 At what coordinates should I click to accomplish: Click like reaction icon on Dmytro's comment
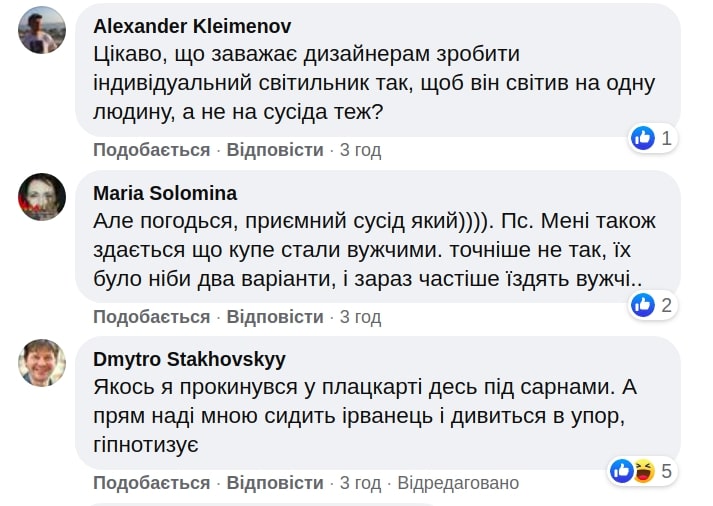tap(622, 470)
